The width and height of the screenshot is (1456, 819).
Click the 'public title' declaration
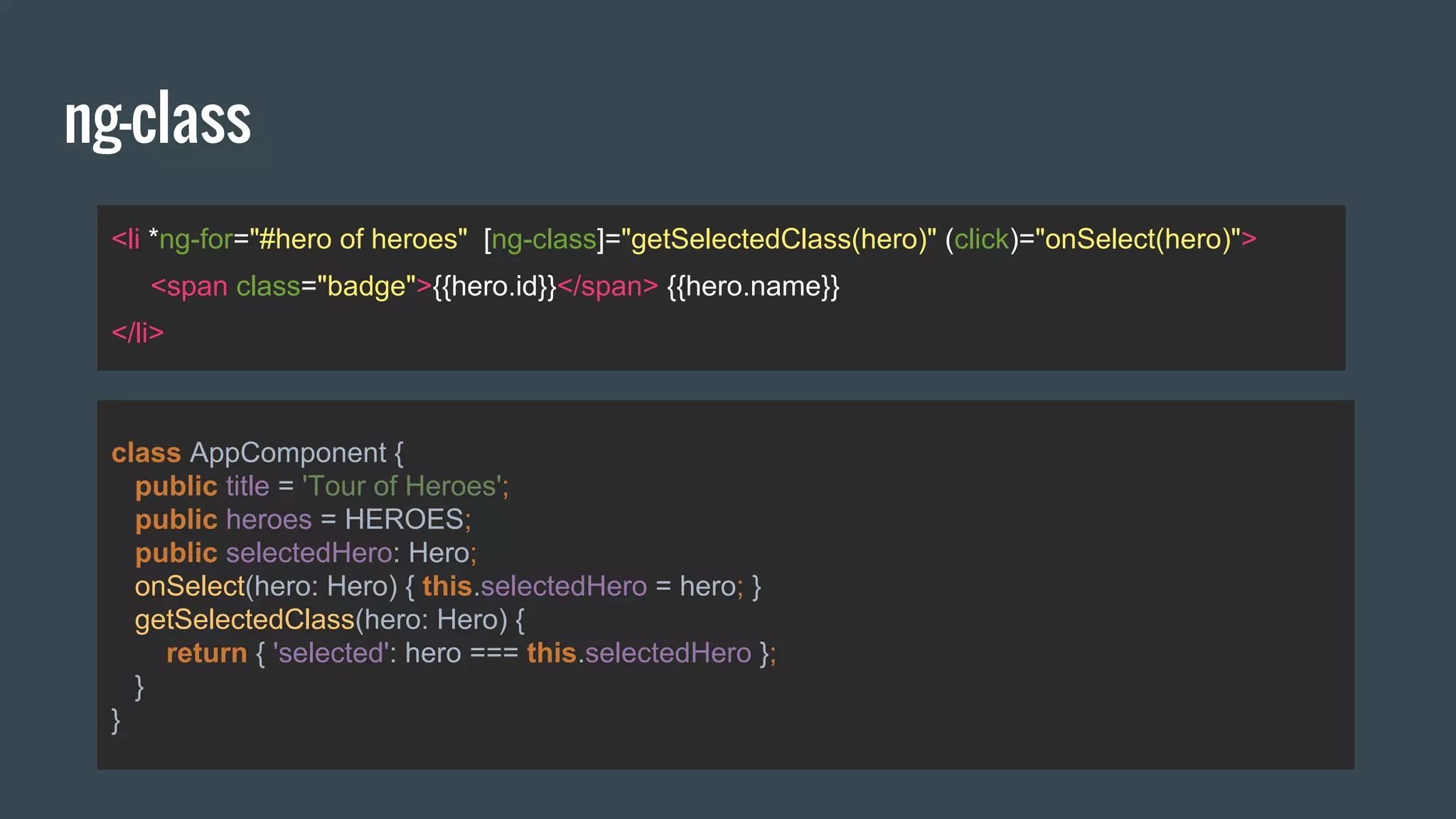point(203,486)
